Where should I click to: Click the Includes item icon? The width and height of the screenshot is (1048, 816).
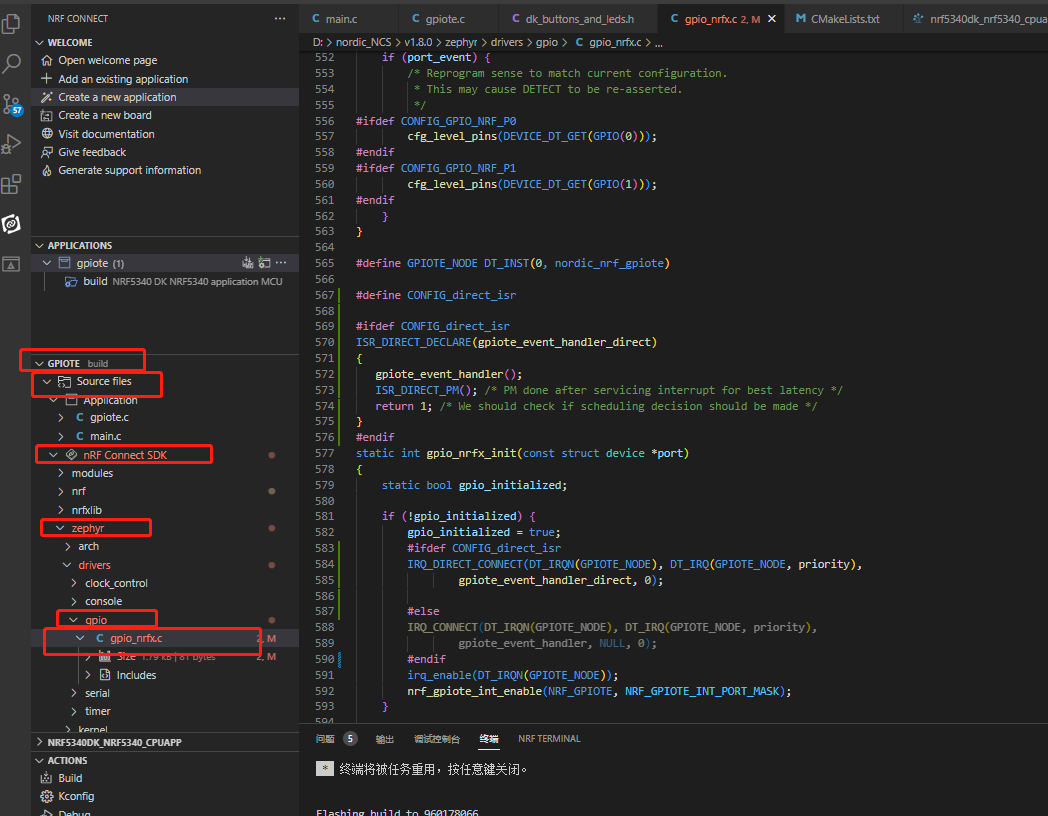pos(105,675)
